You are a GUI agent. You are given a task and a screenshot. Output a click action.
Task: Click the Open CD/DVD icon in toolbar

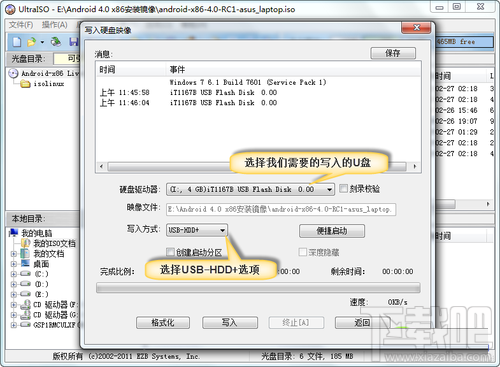coord(56,42)
